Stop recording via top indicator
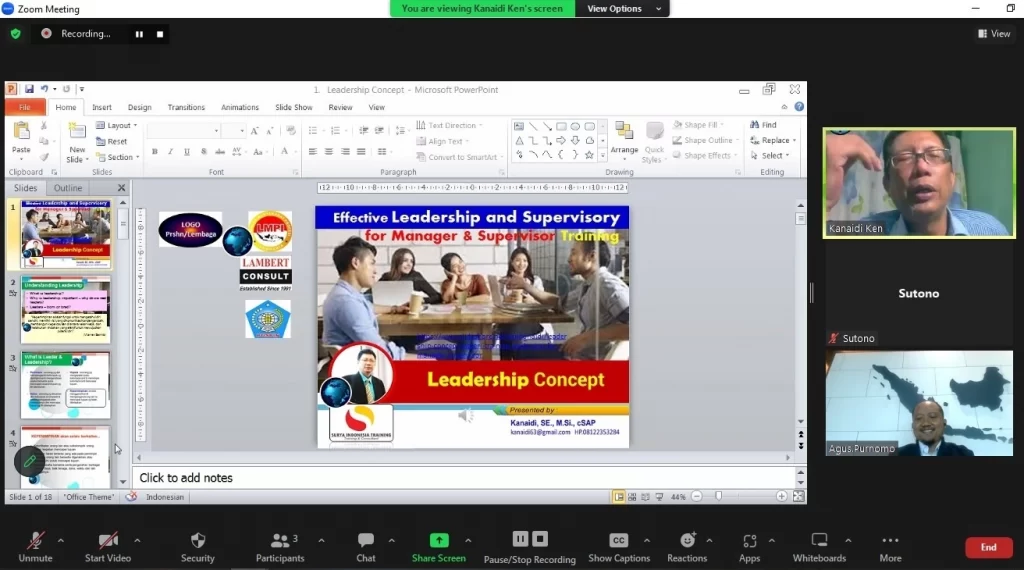The width and height of the screenshot is (1024, 570). click(x=160, y=34)
